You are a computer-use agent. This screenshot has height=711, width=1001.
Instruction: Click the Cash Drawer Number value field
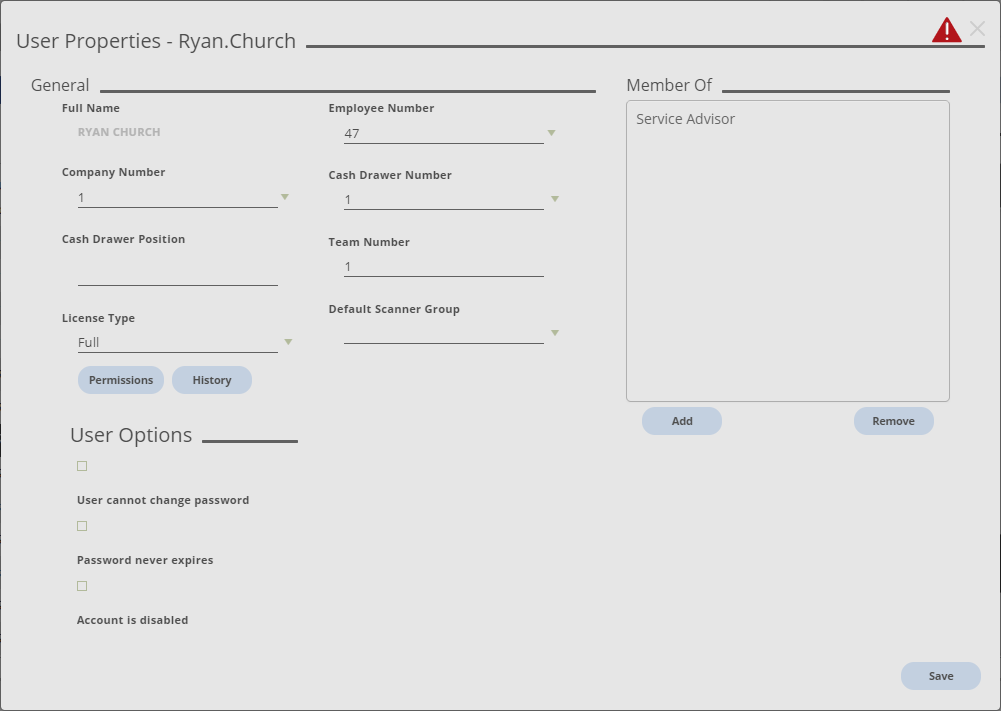coord(444,200)
